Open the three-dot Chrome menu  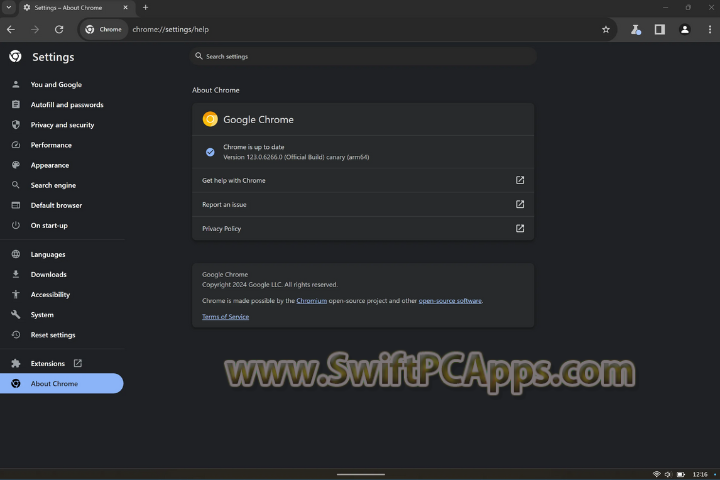tap(710, 29)
